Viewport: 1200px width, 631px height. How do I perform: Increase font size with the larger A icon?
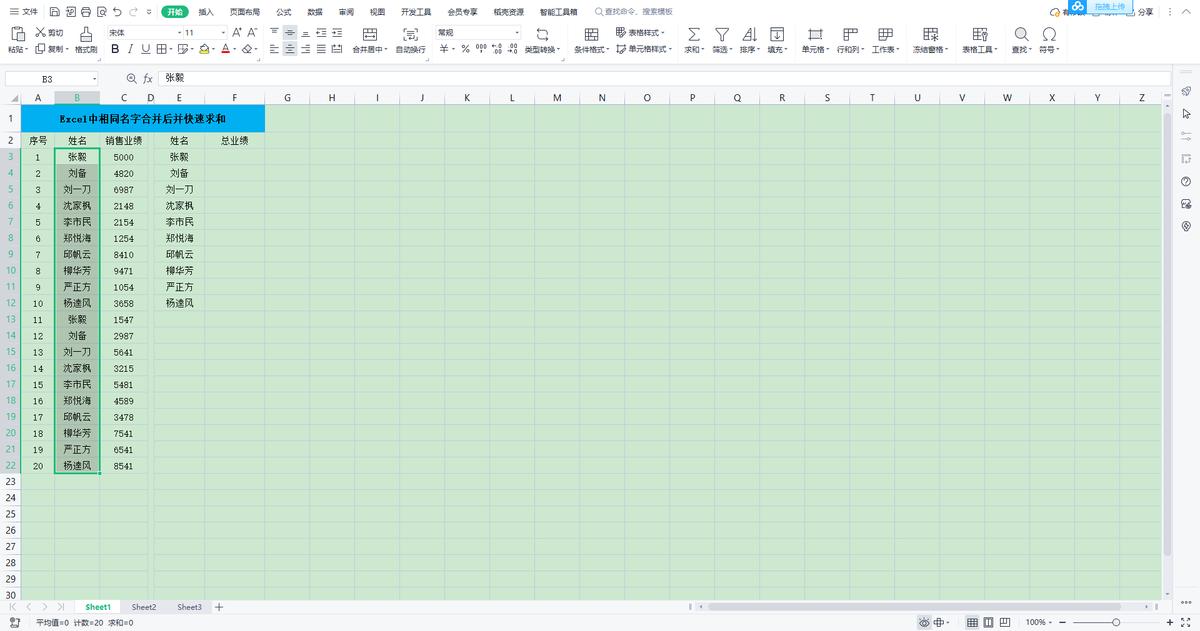pyautogui.click(x=237, y=32)
